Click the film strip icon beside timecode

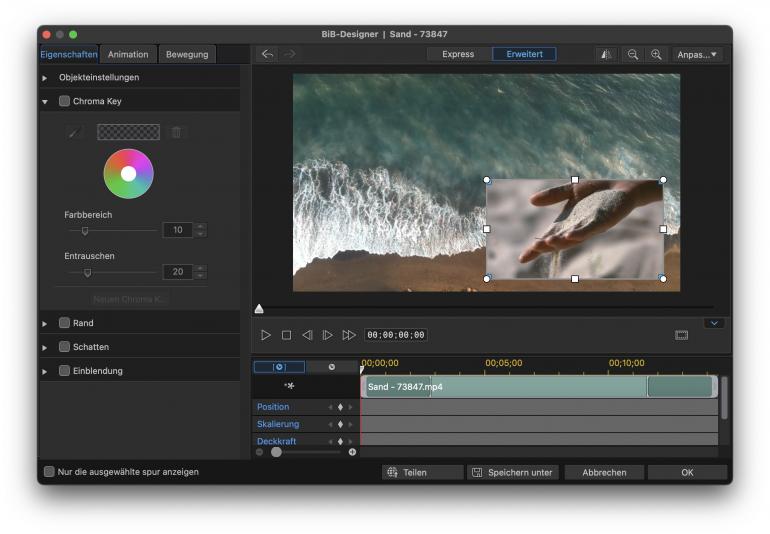pos(682,335)
